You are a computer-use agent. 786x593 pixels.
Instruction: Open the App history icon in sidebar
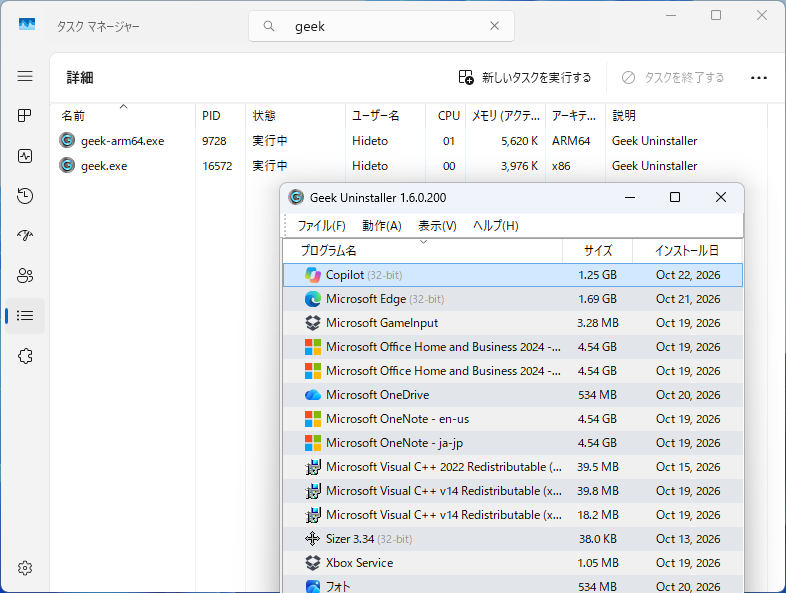[x=25, y=195]
